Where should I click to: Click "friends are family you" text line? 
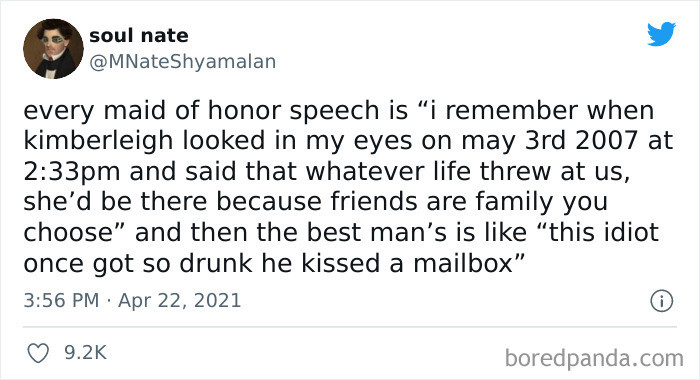pyautogui.click(x=469, y=202)
